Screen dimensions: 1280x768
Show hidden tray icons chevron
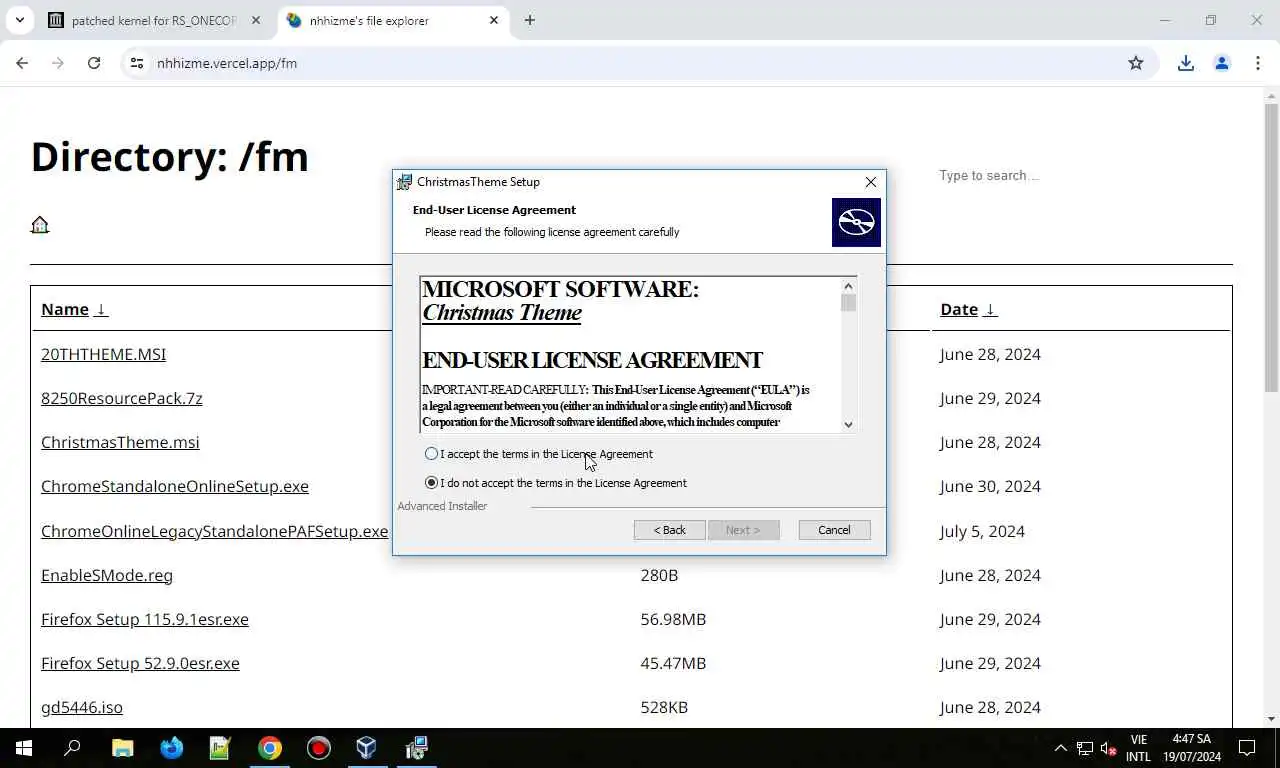1060,748
